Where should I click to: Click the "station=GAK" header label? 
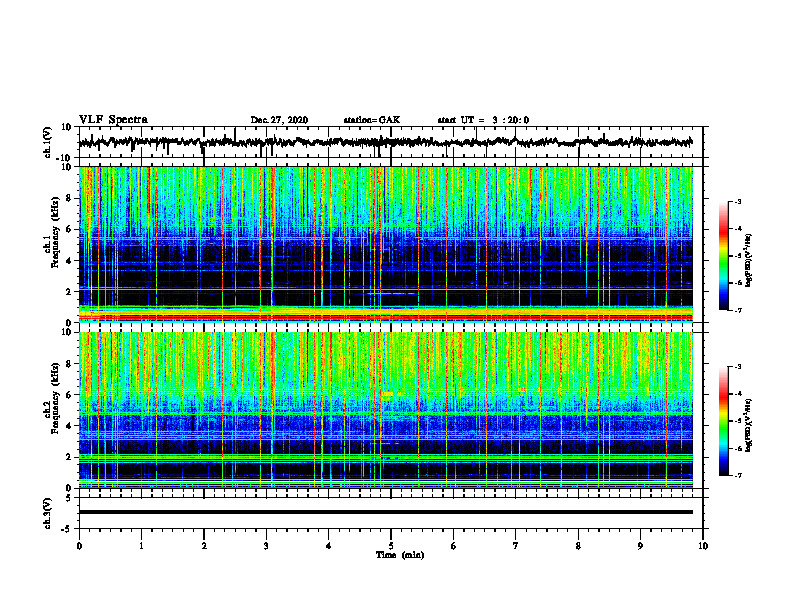tap(372, 120)
